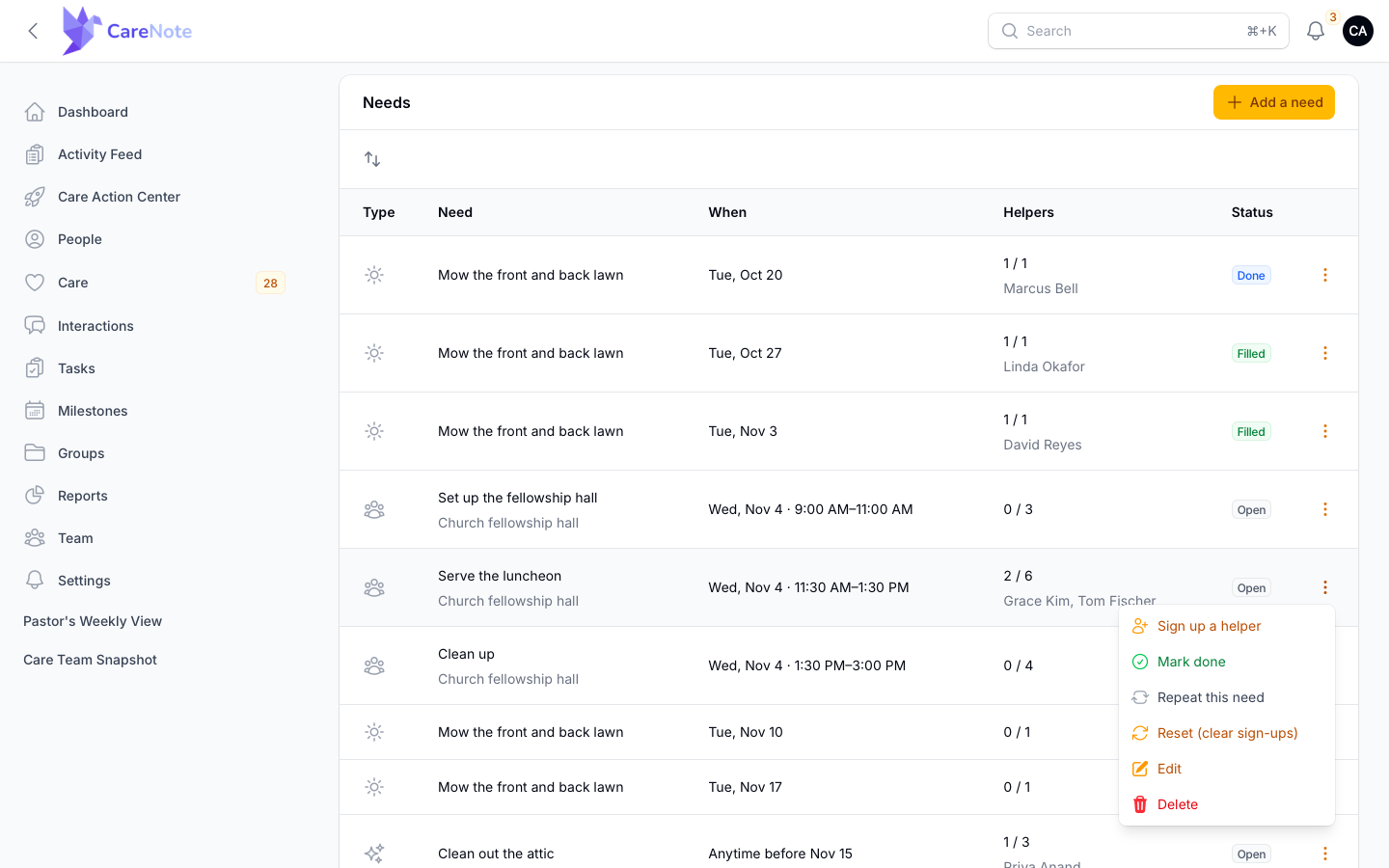This screenshot has width=1389, height=868.
Task: Click the Groups folder icon
Action: tap(35, 453)
